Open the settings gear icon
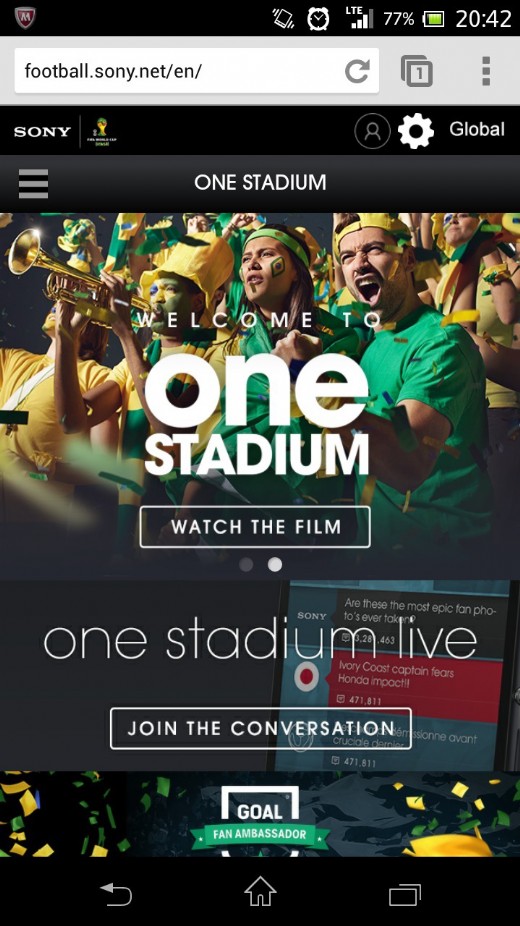 416,131
